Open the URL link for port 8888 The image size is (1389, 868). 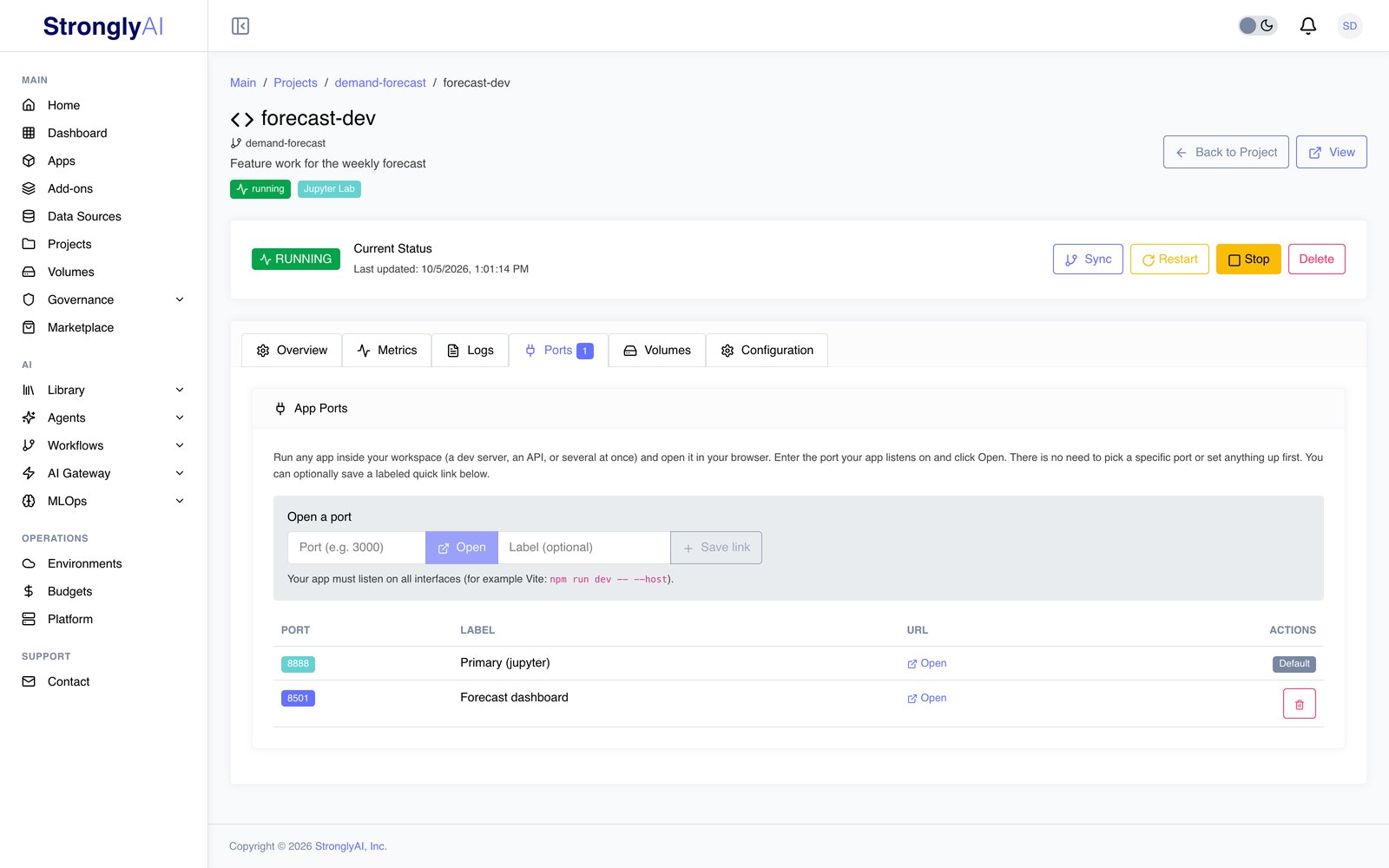point(926,663)
